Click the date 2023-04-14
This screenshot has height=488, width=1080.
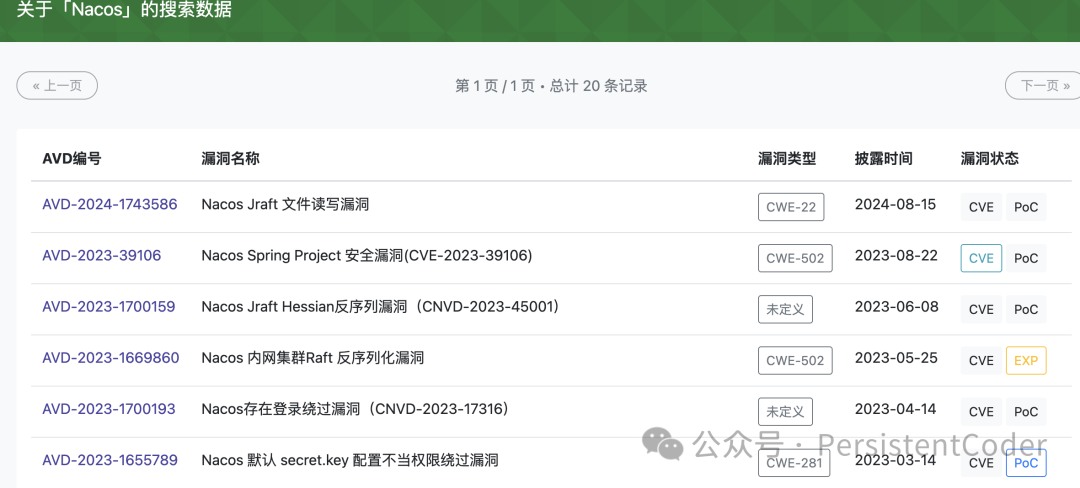pyautogui.click(x=895, y=409)
